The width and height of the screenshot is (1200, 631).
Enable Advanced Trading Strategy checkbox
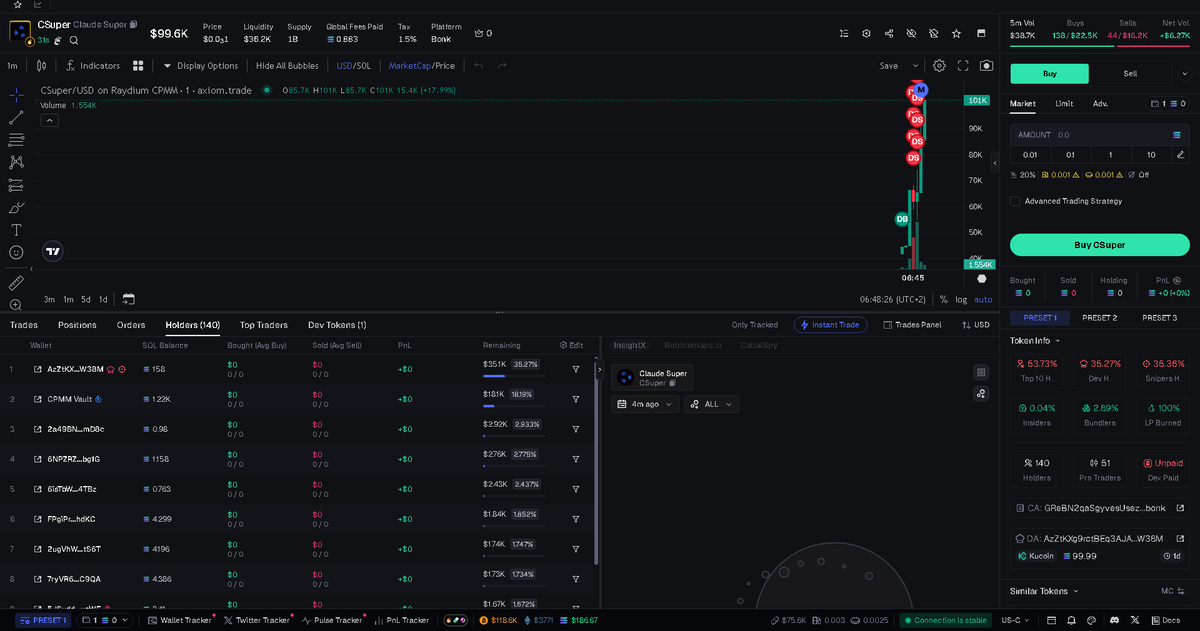pos(1015,201)
